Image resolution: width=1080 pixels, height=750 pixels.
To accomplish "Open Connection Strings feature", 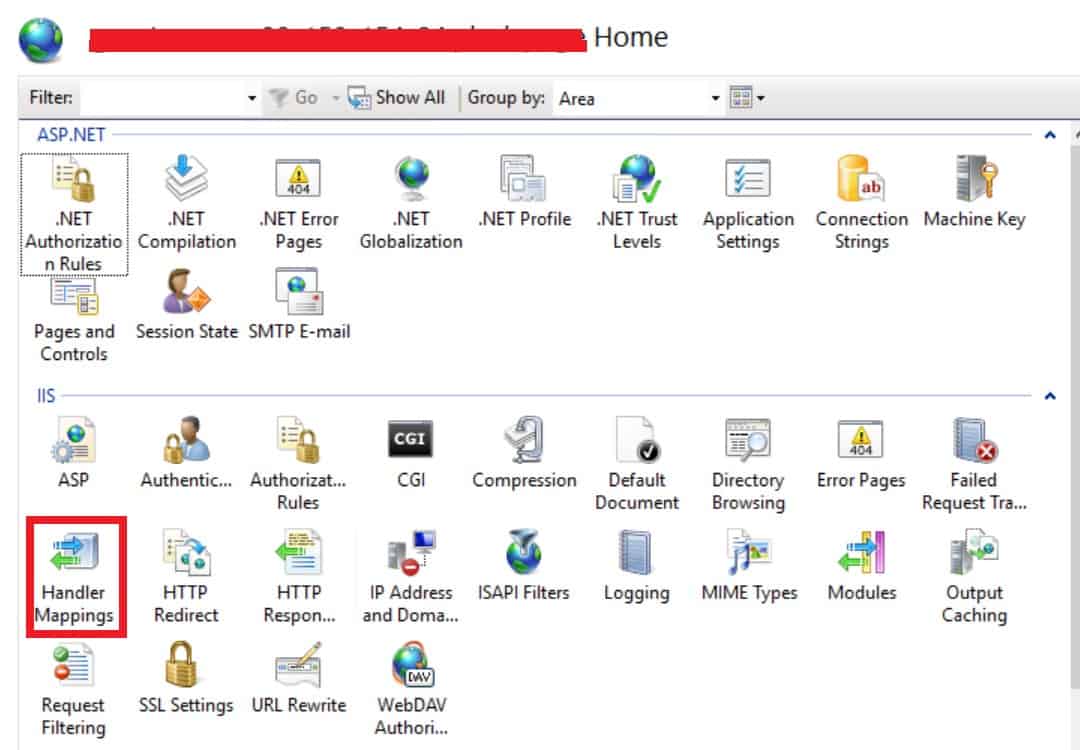I will (x=862, y=203).
